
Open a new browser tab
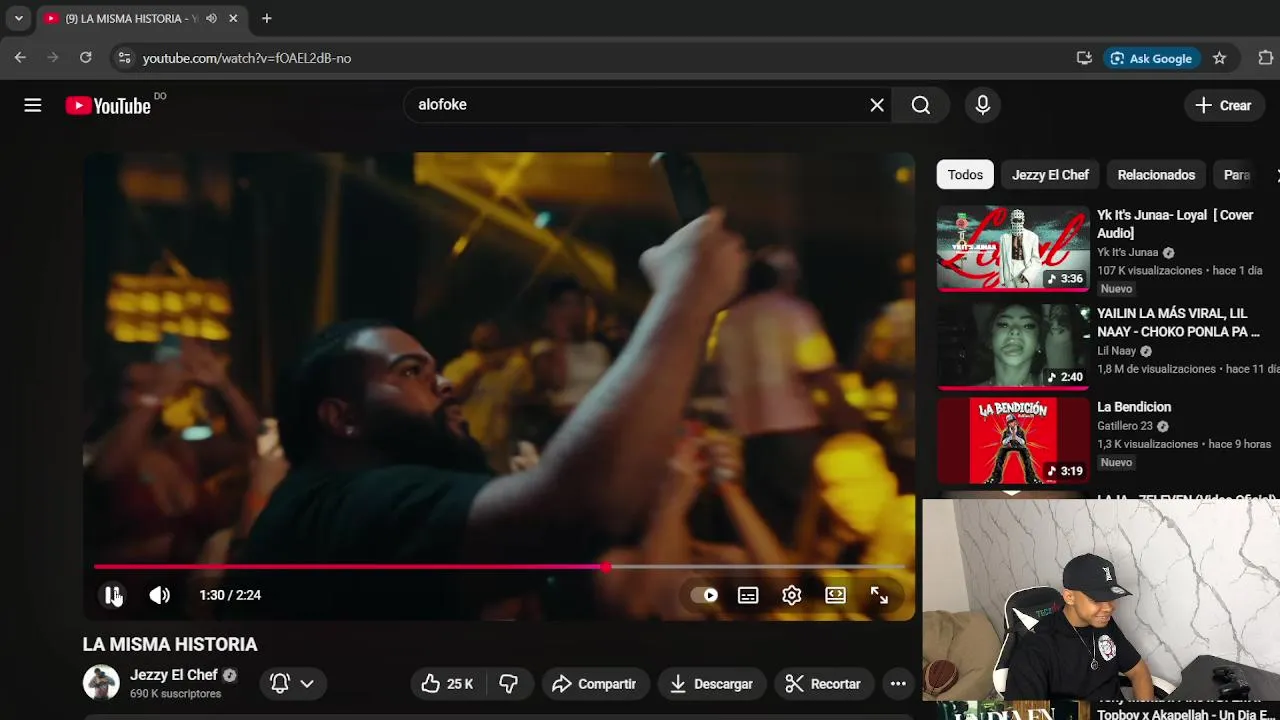pos(267,18)
